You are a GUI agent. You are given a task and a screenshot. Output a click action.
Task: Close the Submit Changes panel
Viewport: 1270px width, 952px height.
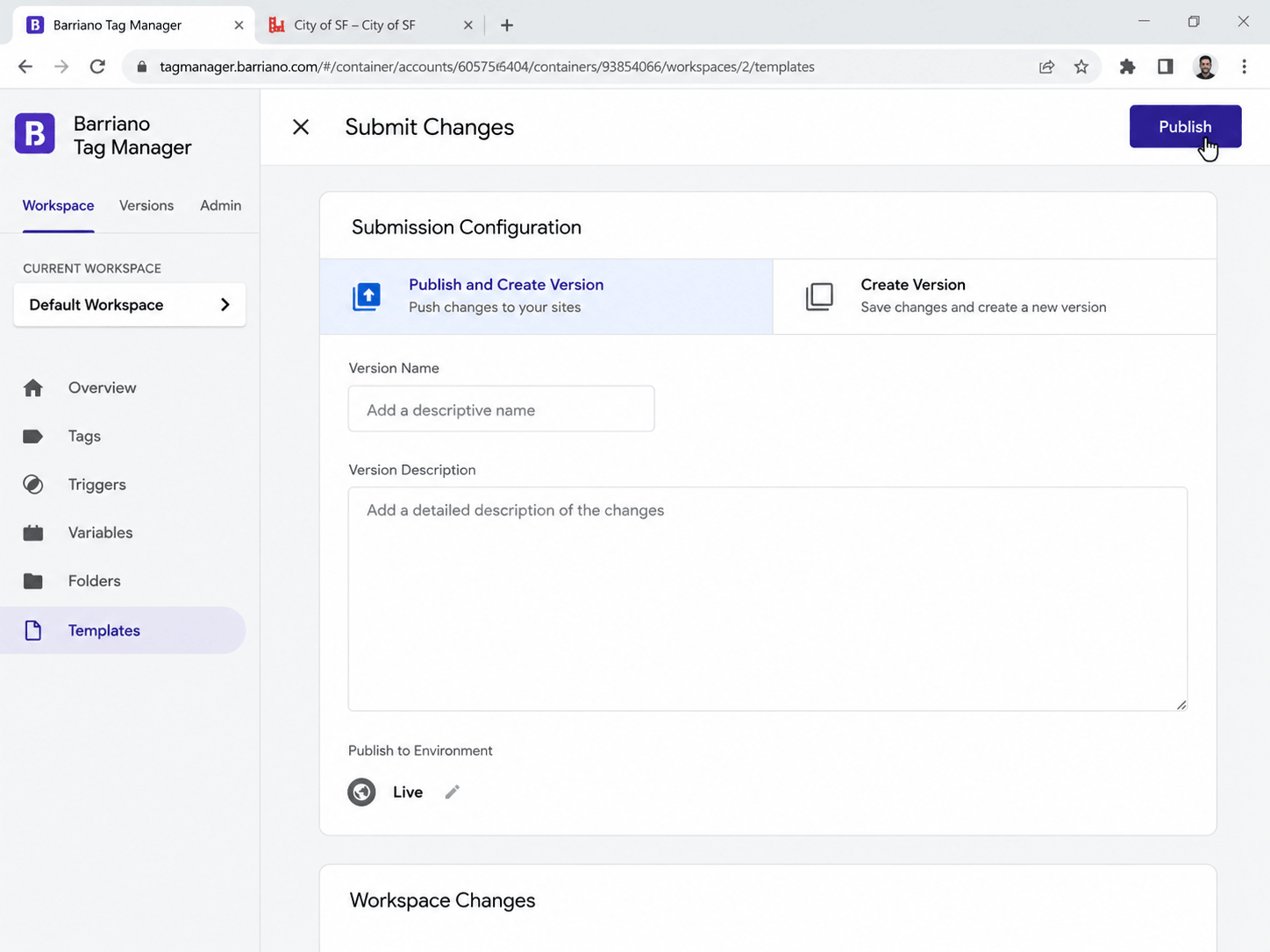pyautogui.click(x=301, y=127)
